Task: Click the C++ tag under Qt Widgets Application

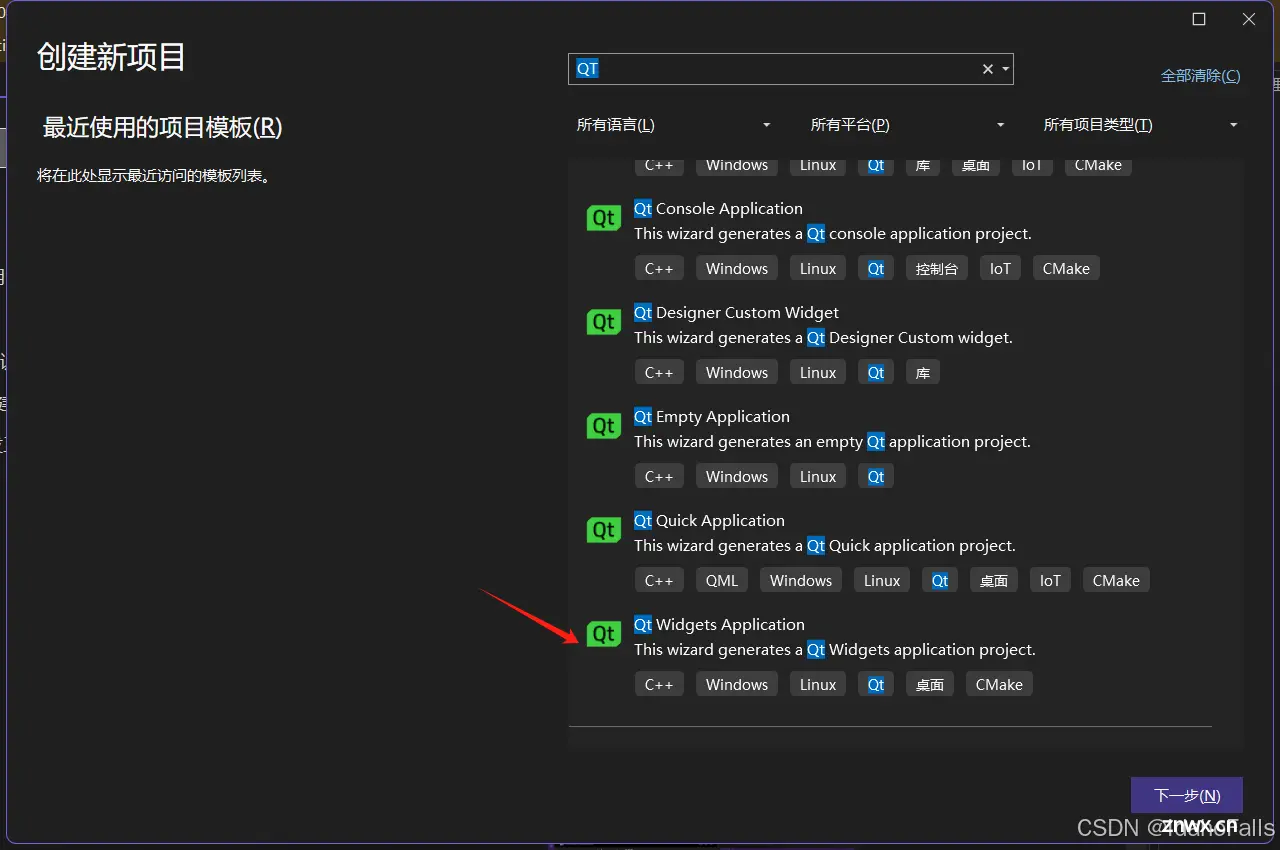Action: [659, 685]
